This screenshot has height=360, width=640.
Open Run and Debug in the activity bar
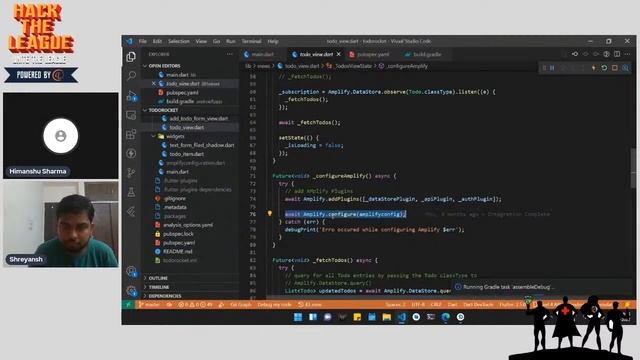tap(131, 96)
